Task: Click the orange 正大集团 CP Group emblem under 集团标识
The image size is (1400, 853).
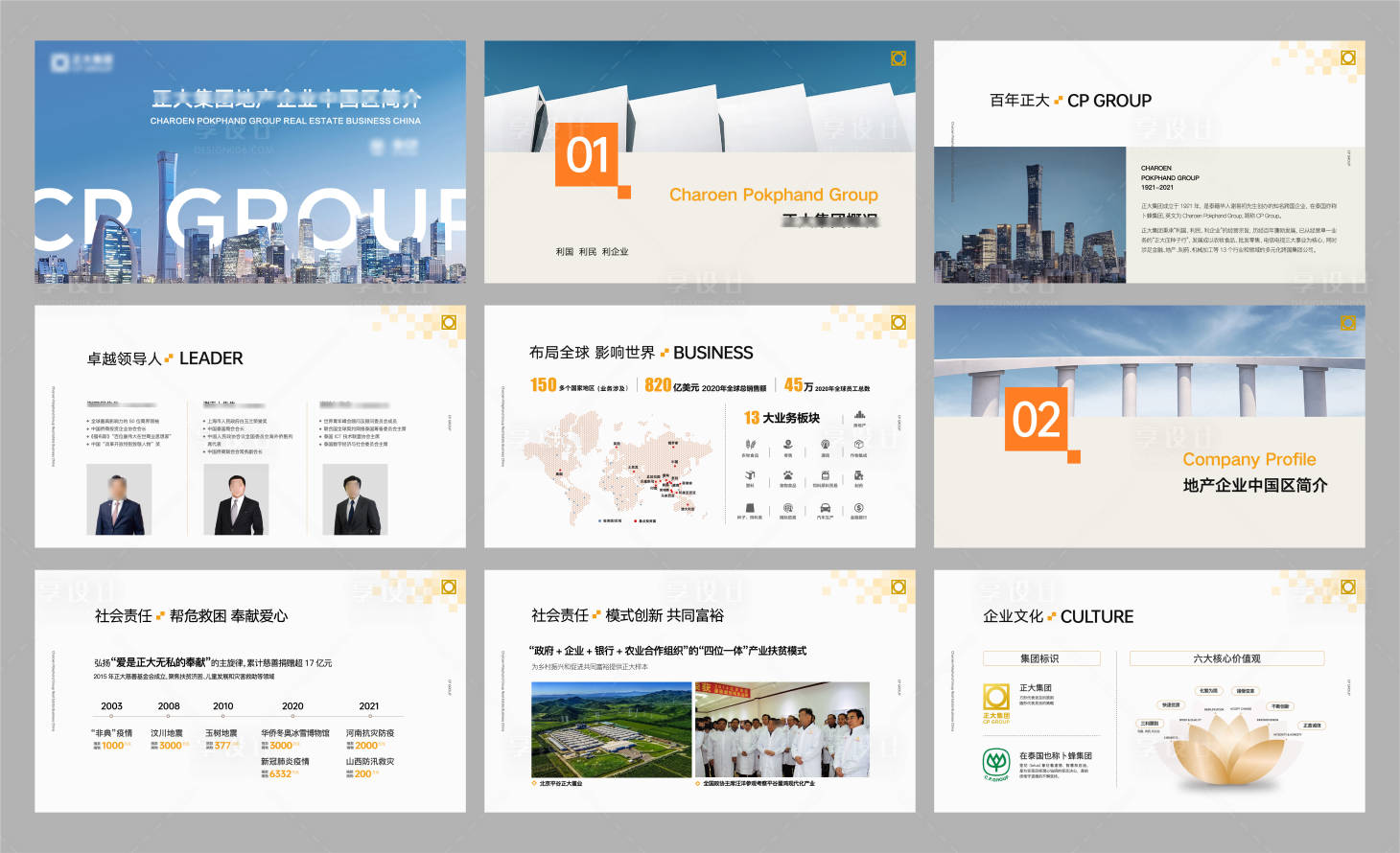Action: tap(996, 703)
